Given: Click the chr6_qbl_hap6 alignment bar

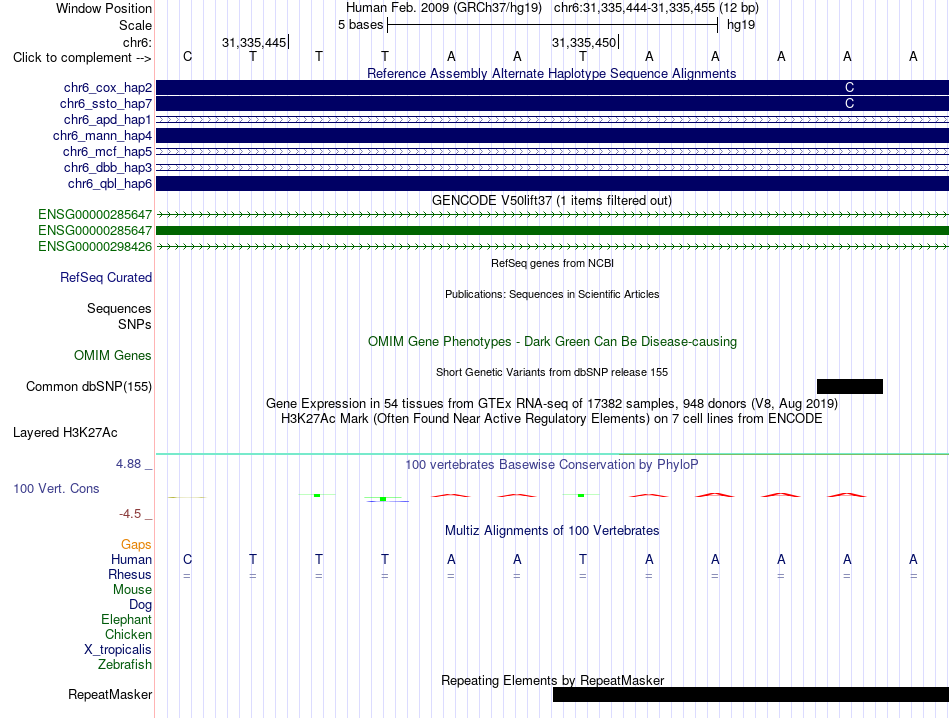Looking at the screenshot, I should pos(553,184).
